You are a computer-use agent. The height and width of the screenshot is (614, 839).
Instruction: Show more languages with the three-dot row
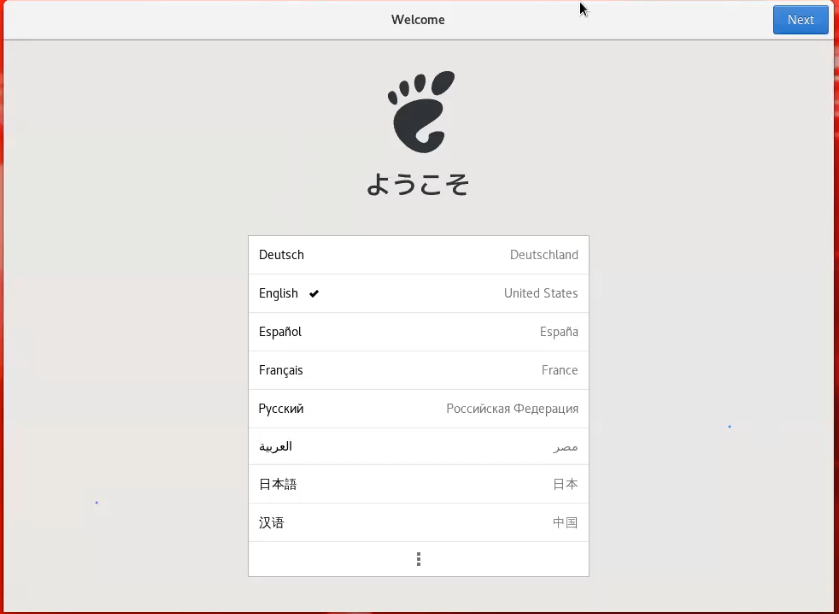pos(418,559)
